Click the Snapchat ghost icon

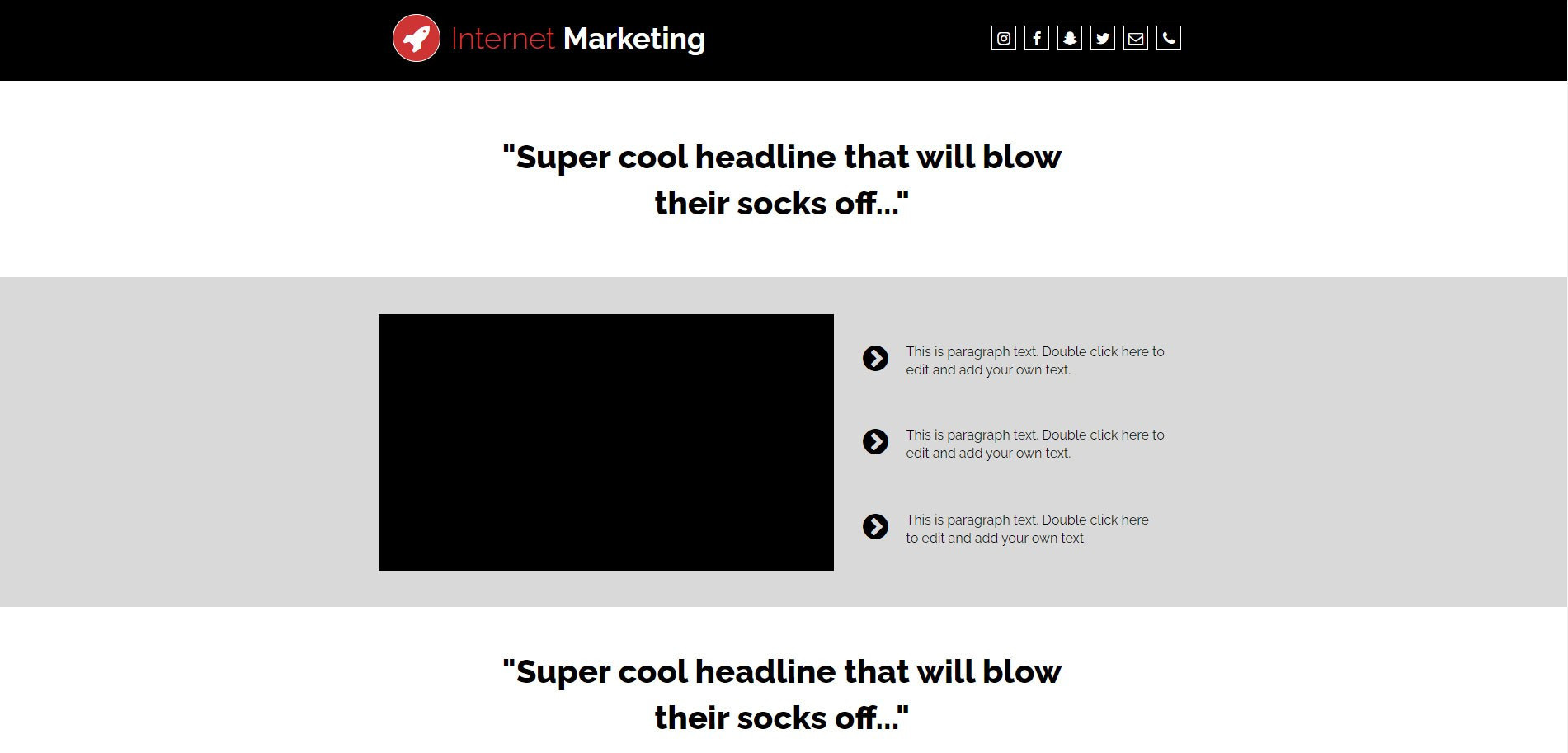[x=1070, y=38]
